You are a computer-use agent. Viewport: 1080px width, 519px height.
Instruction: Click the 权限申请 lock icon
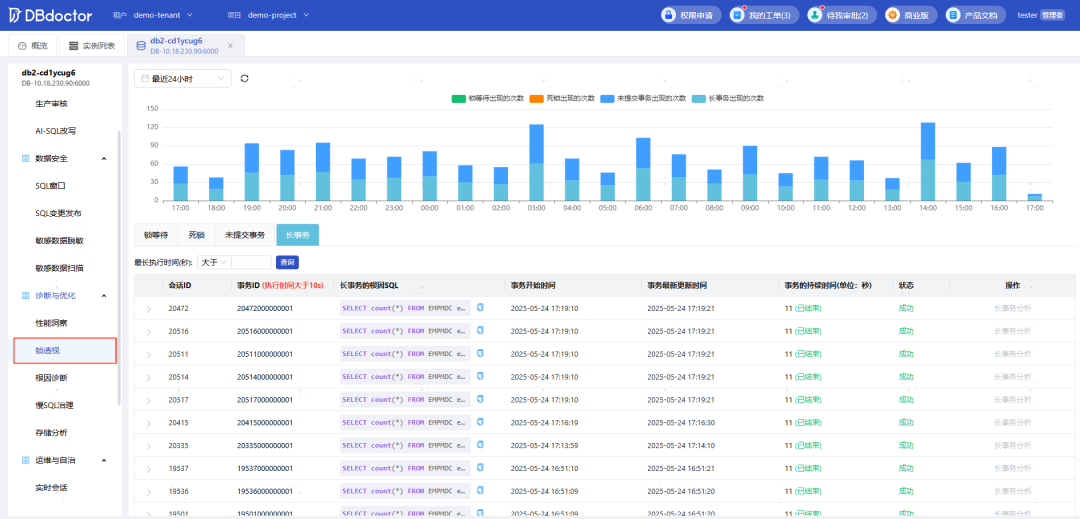pyautogui.click(x=668, y=14)
